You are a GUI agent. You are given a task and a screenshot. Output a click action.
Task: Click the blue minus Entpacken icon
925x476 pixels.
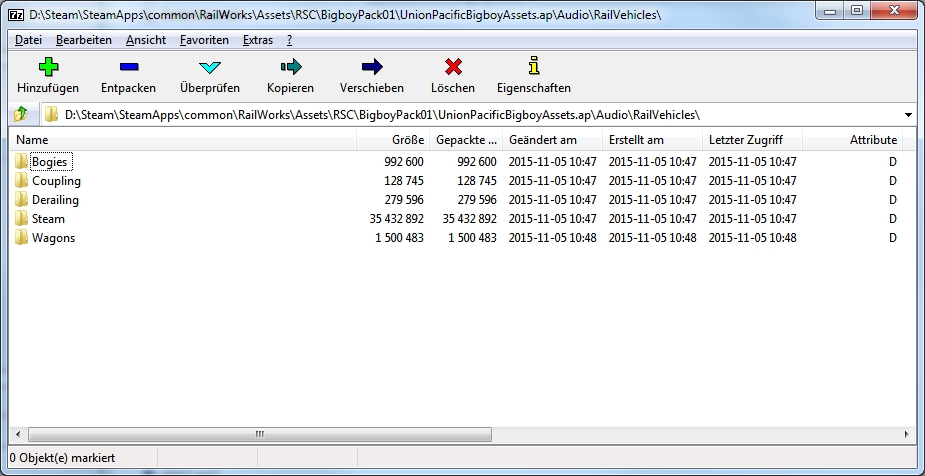[x=129, y=67]
